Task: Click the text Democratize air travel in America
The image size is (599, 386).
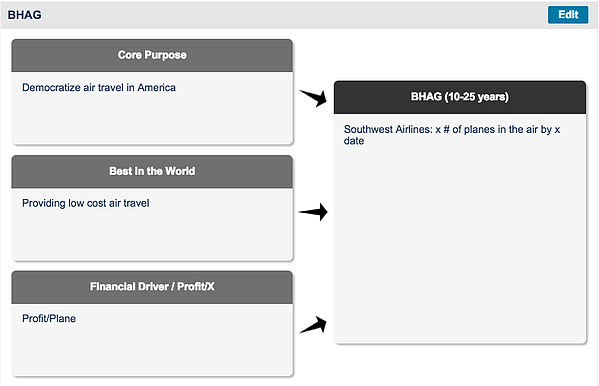Action: coord(99,88)
